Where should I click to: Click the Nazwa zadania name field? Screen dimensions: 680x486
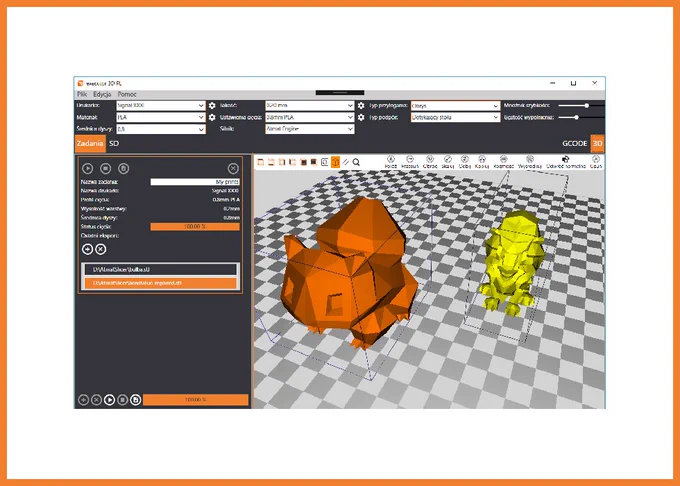[195, 182]
